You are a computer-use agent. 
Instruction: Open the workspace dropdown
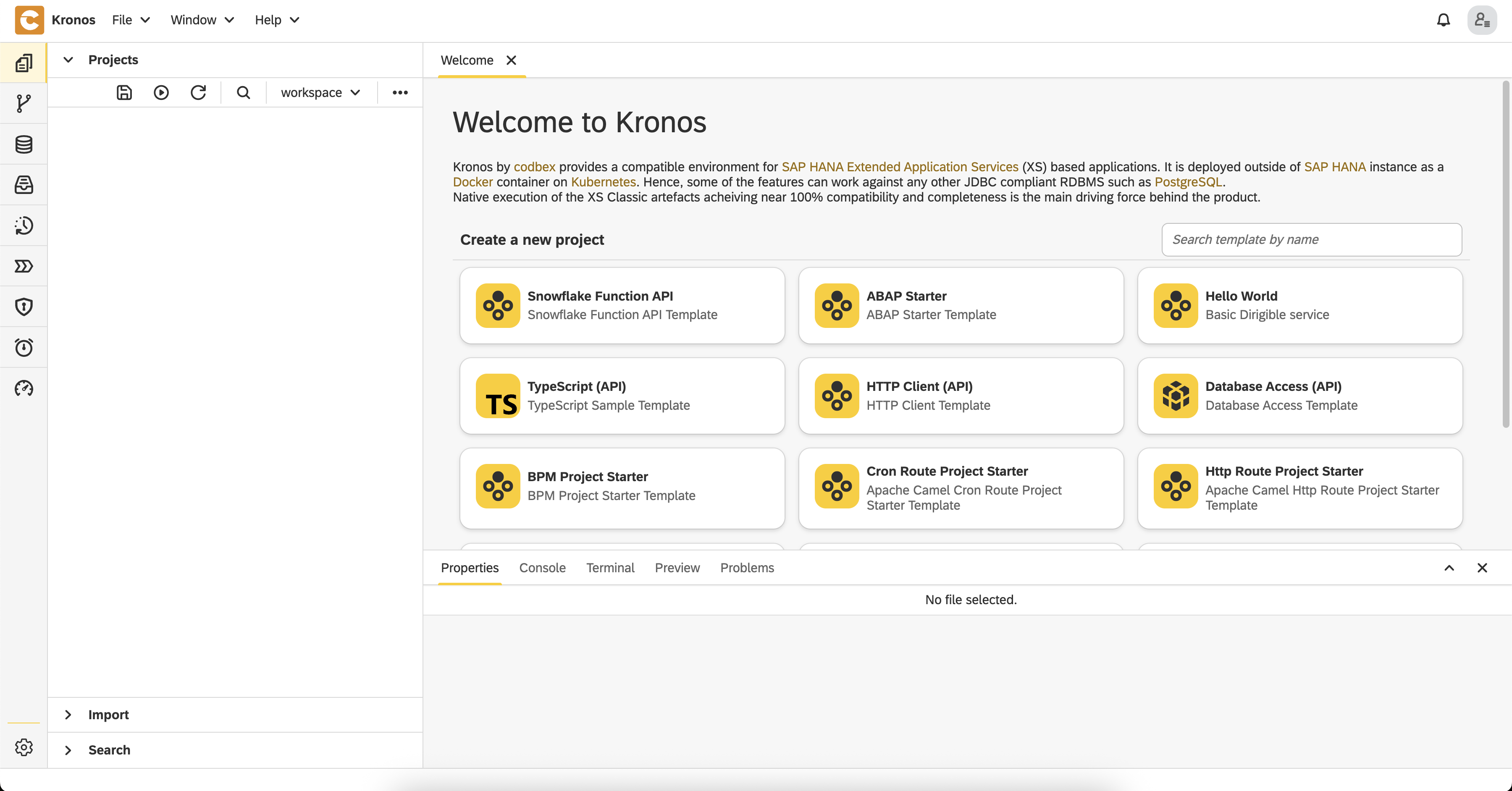pyautogui.click(x=320, y=92)
